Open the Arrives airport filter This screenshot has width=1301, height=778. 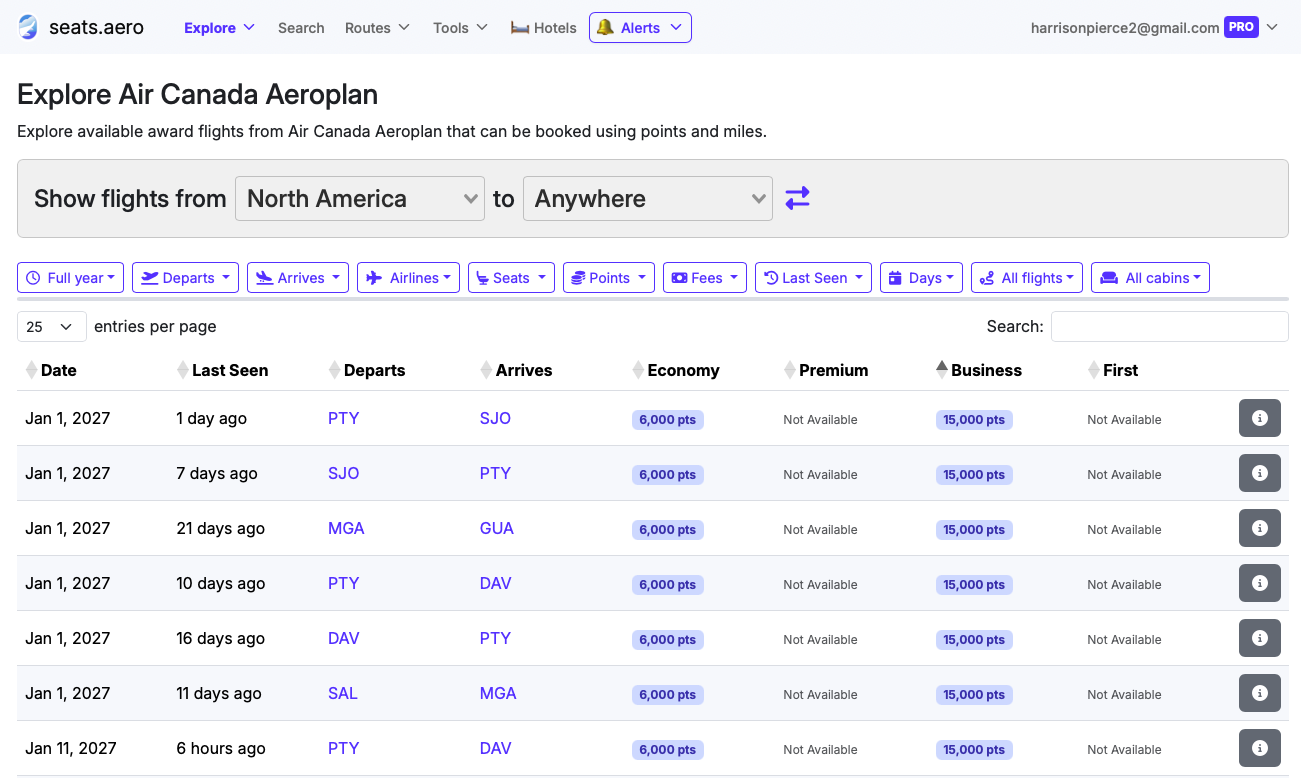[298, 278]
